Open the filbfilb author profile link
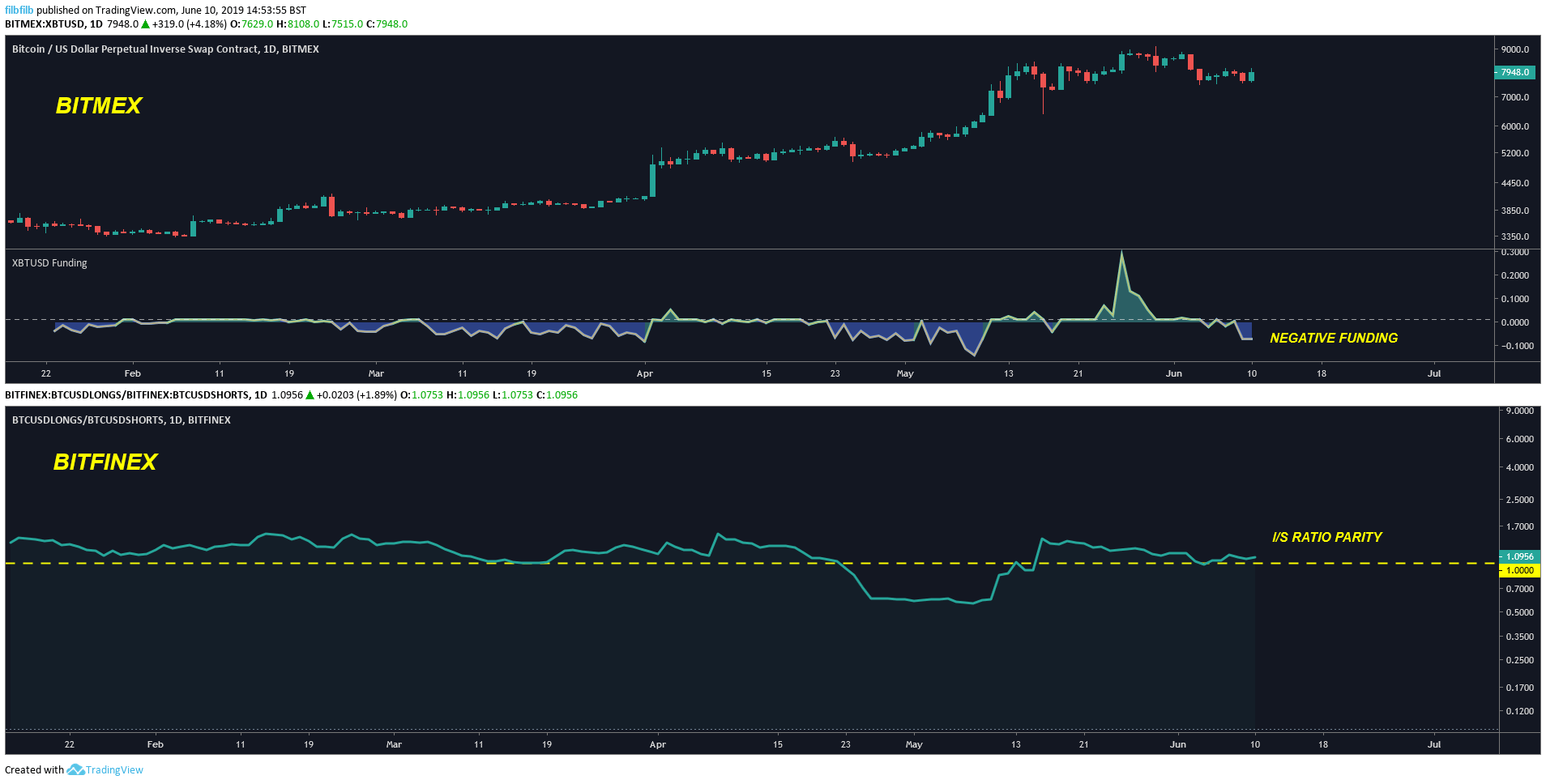The height and width of the screenshot is (784, 1546). click(x=19, y=11)
